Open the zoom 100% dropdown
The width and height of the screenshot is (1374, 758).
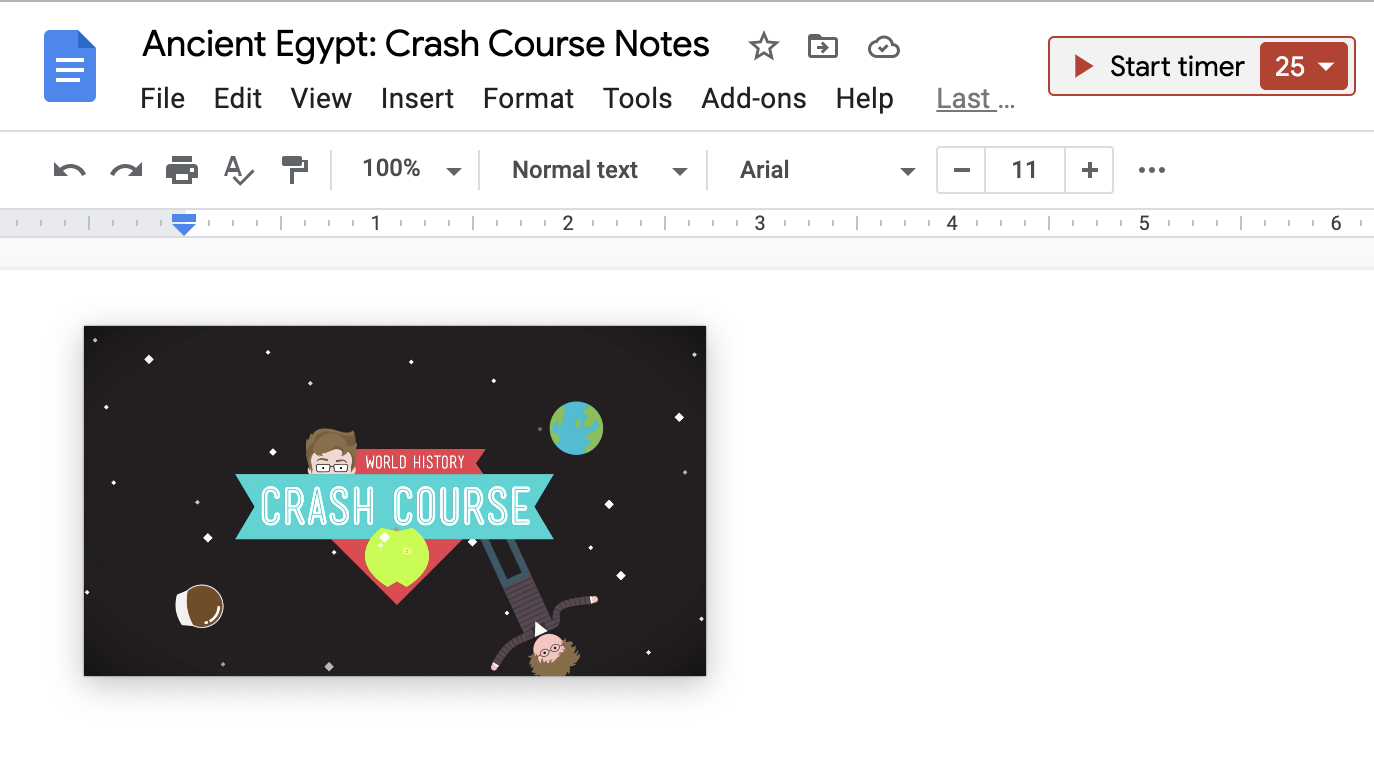[411, 169]
